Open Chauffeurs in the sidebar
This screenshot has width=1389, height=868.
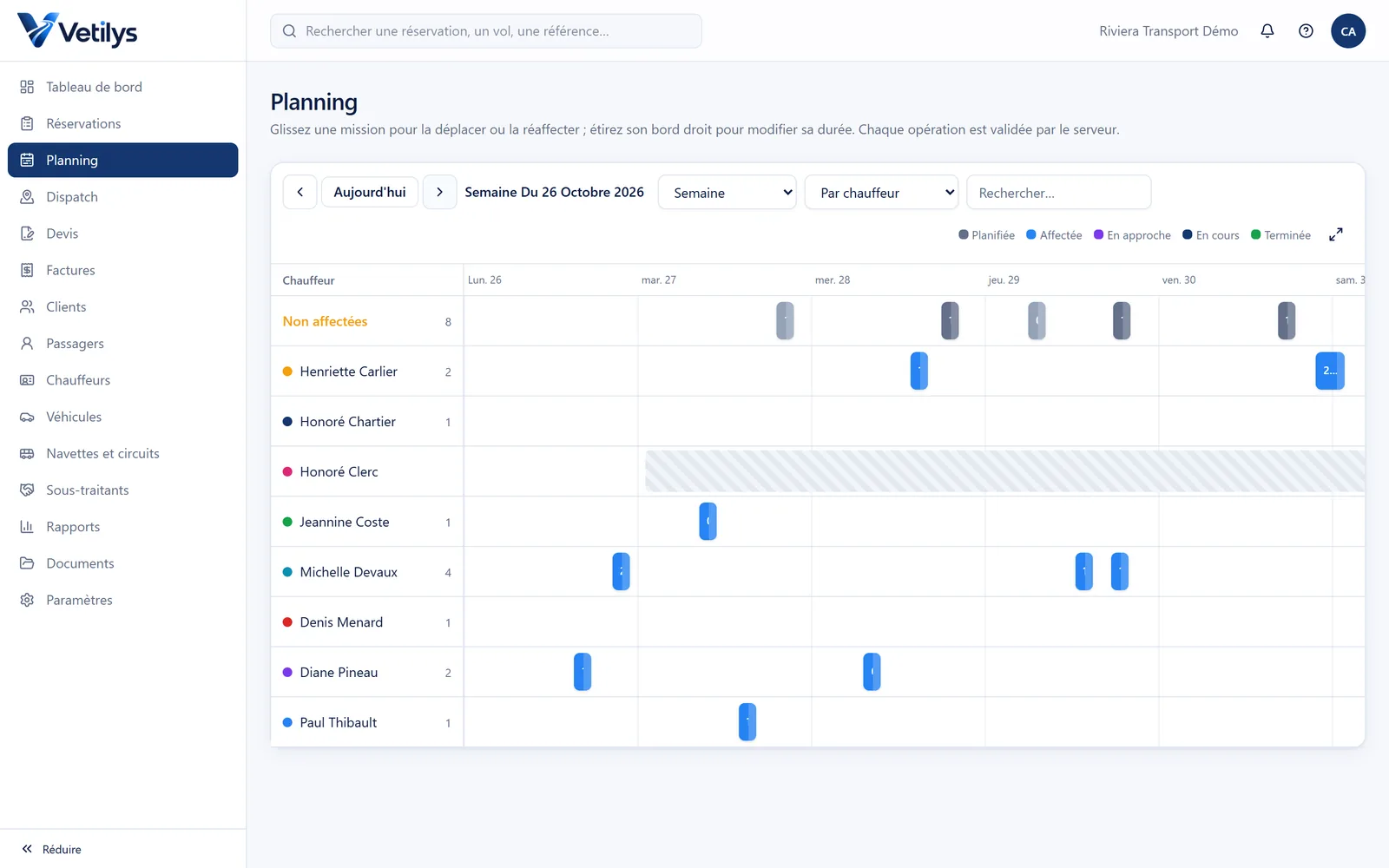tap(122, 380)
